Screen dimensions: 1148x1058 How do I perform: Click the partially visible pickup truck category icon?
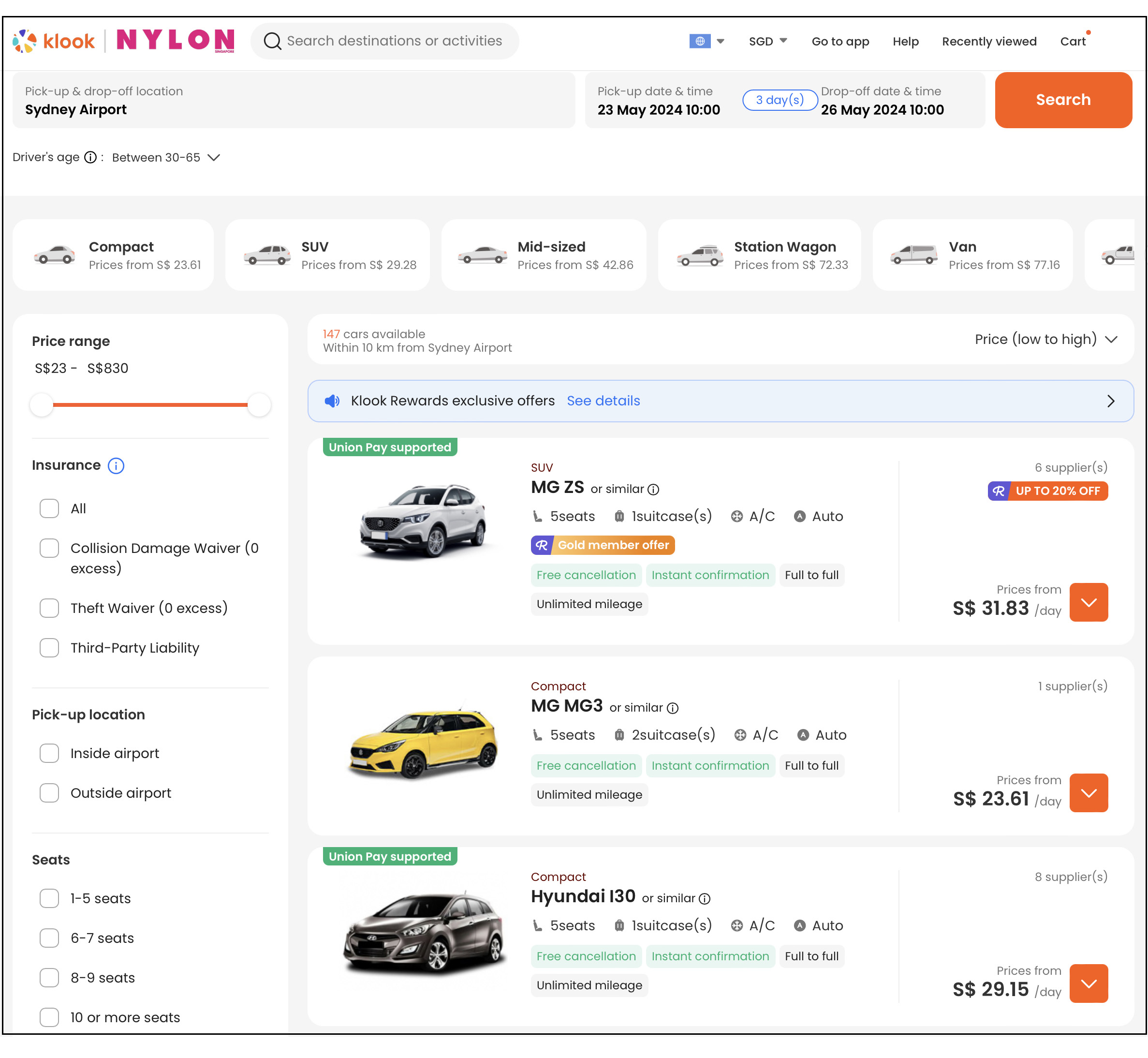pos(1117,255)
